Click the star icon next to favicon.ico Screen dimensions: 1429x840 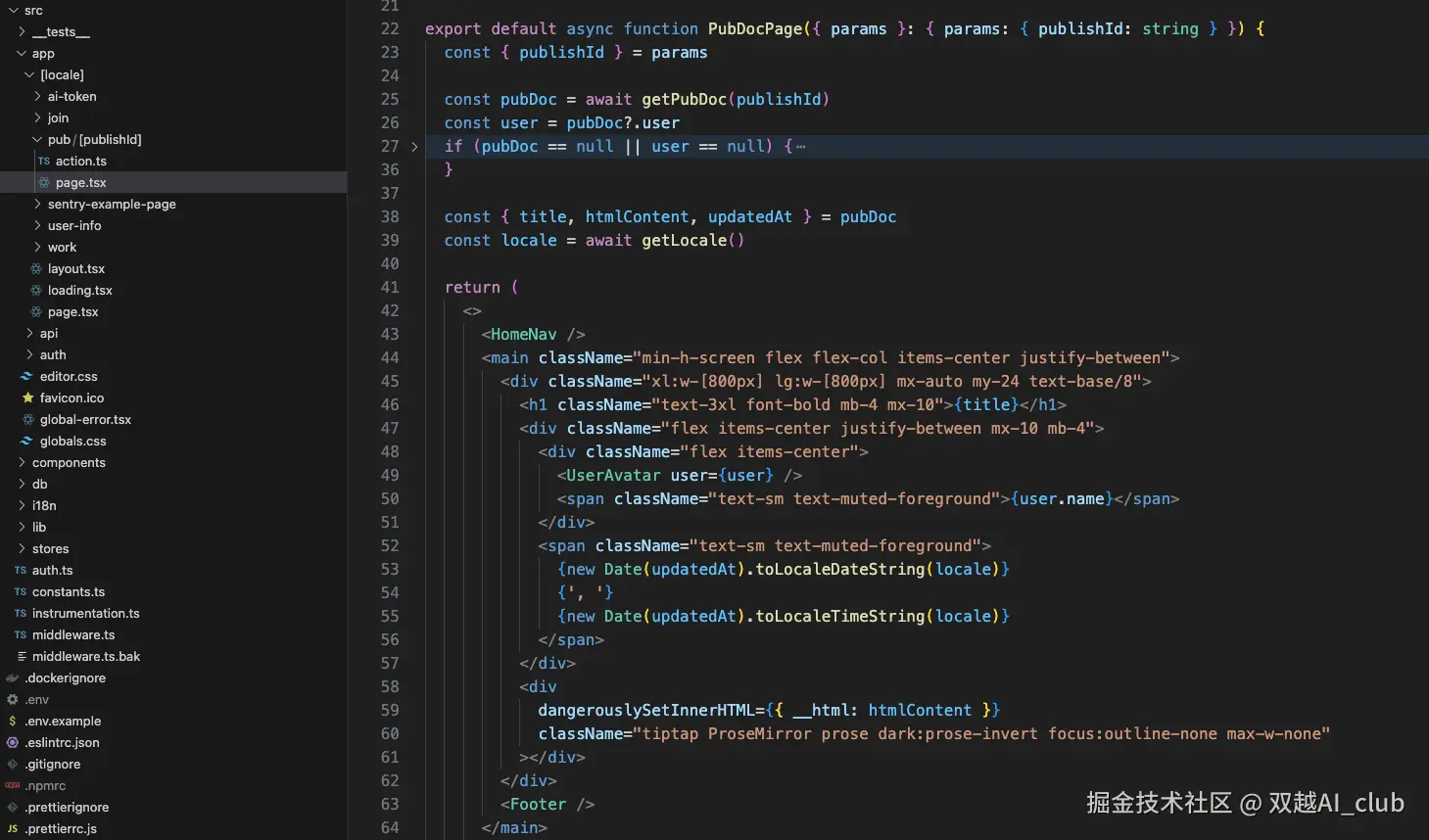click(x=27, y=398)
